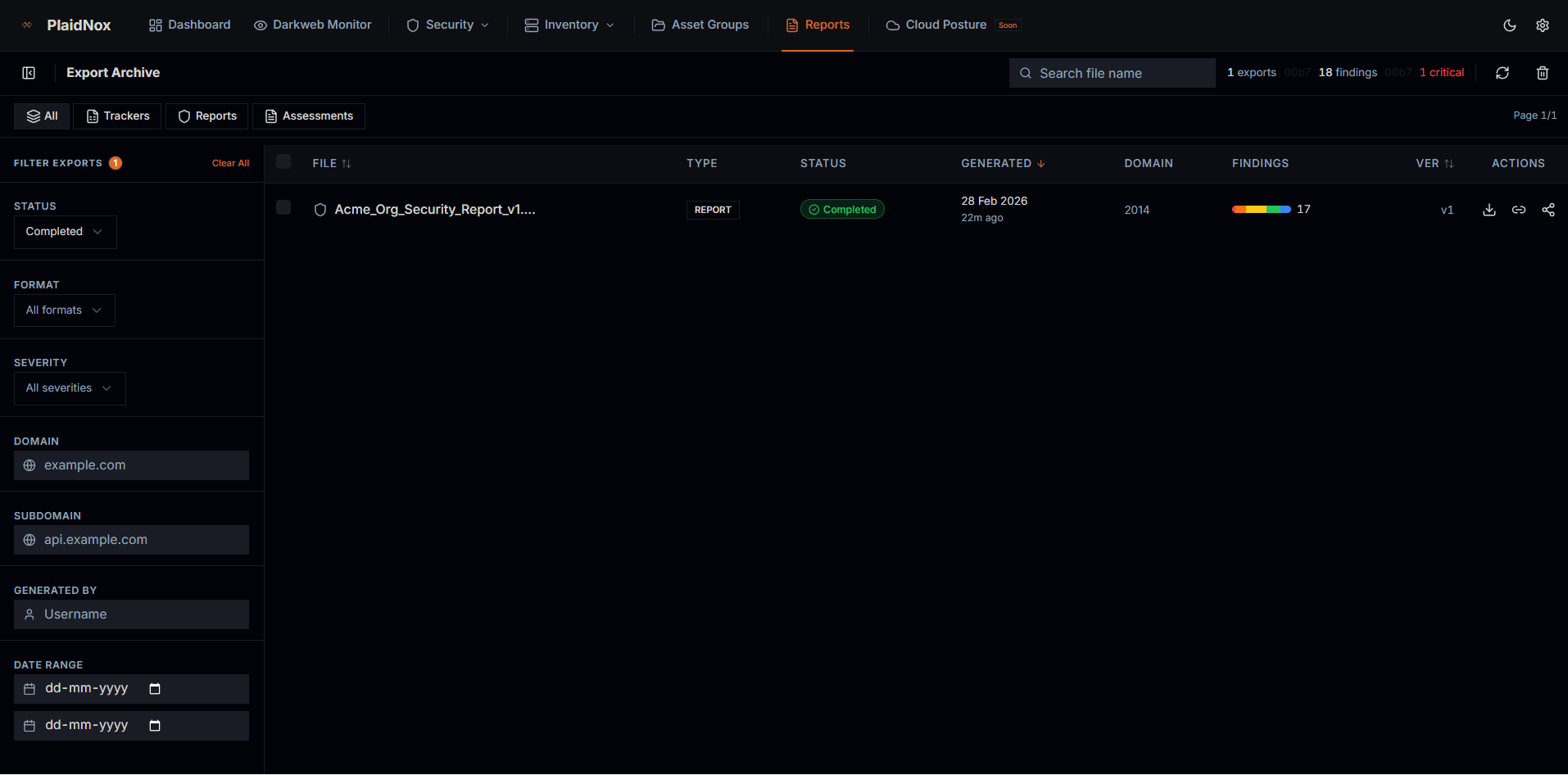Check the select-all checkbox in table header

[283, 161]
